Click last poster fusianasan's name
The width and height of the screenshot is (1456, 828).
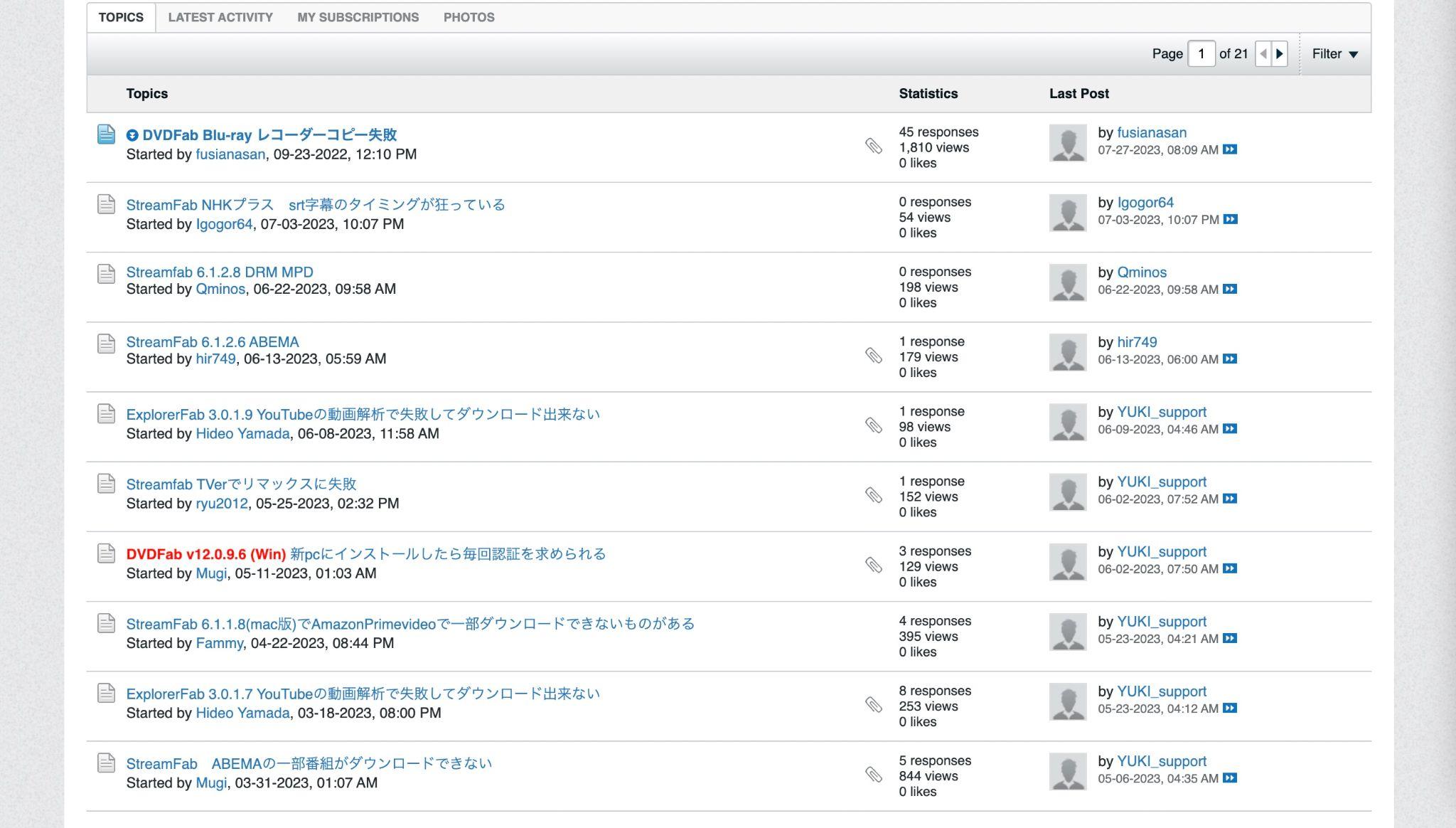point(1152,132)
